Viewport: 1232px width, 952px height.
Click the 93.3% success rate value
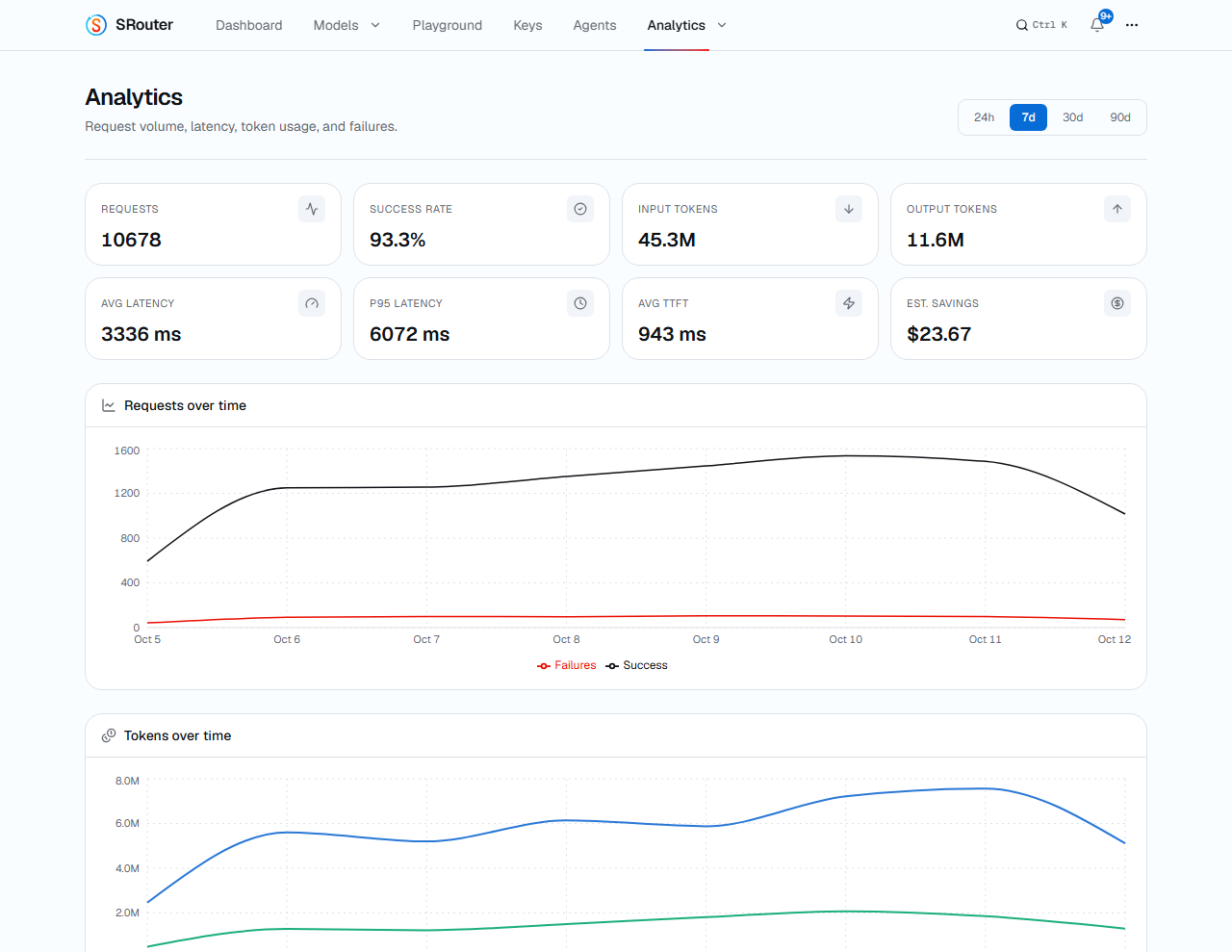coord(398,240)
